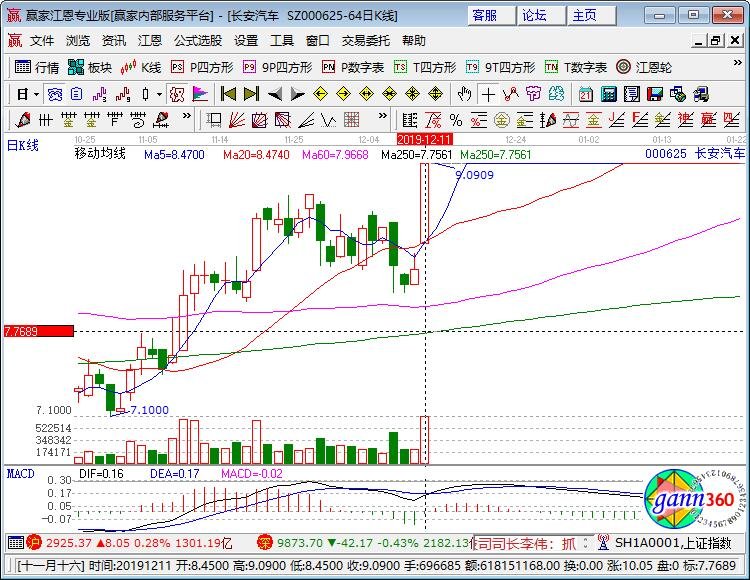Expand the top toolbar overflow chevron
The width and height of the screenshot is (750, 580).
[x=737, y=63]
